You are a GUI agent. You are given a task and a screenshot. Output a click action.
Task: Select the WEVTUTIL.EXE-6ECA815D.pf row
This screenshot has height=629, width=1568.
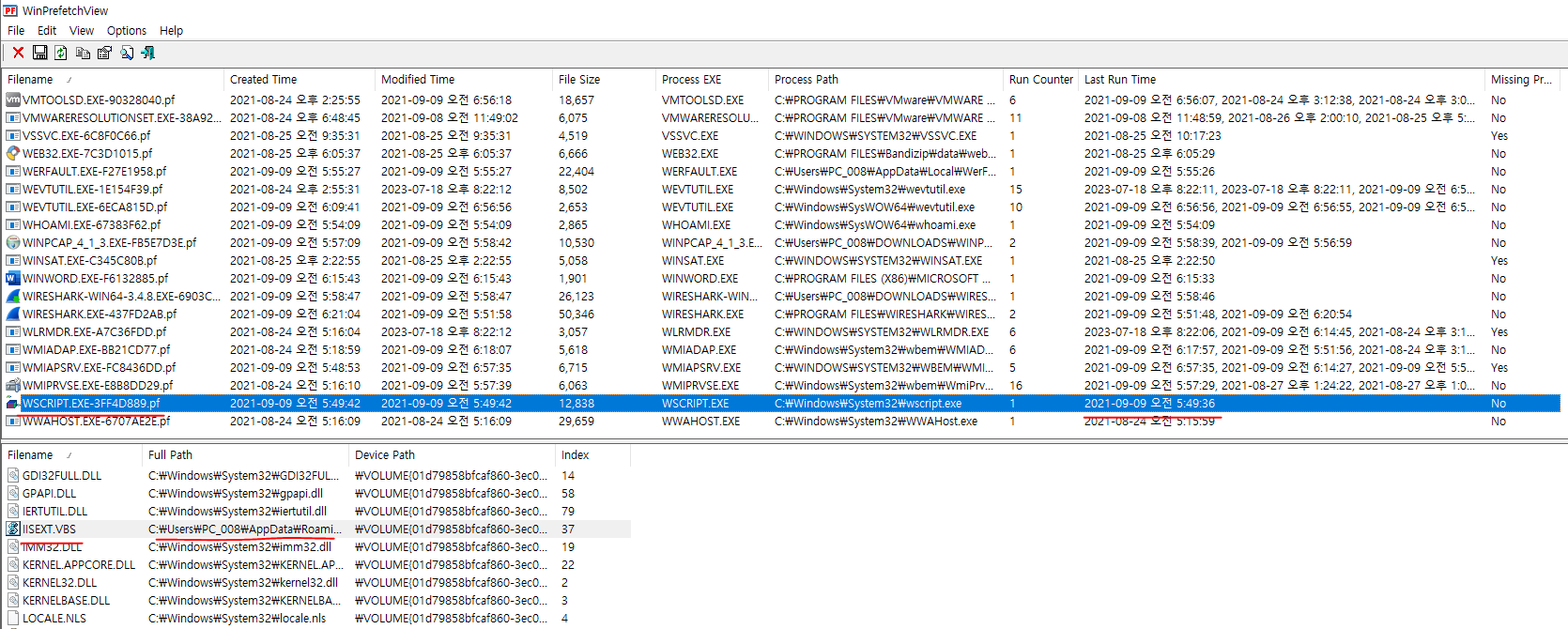pos(781,207)
